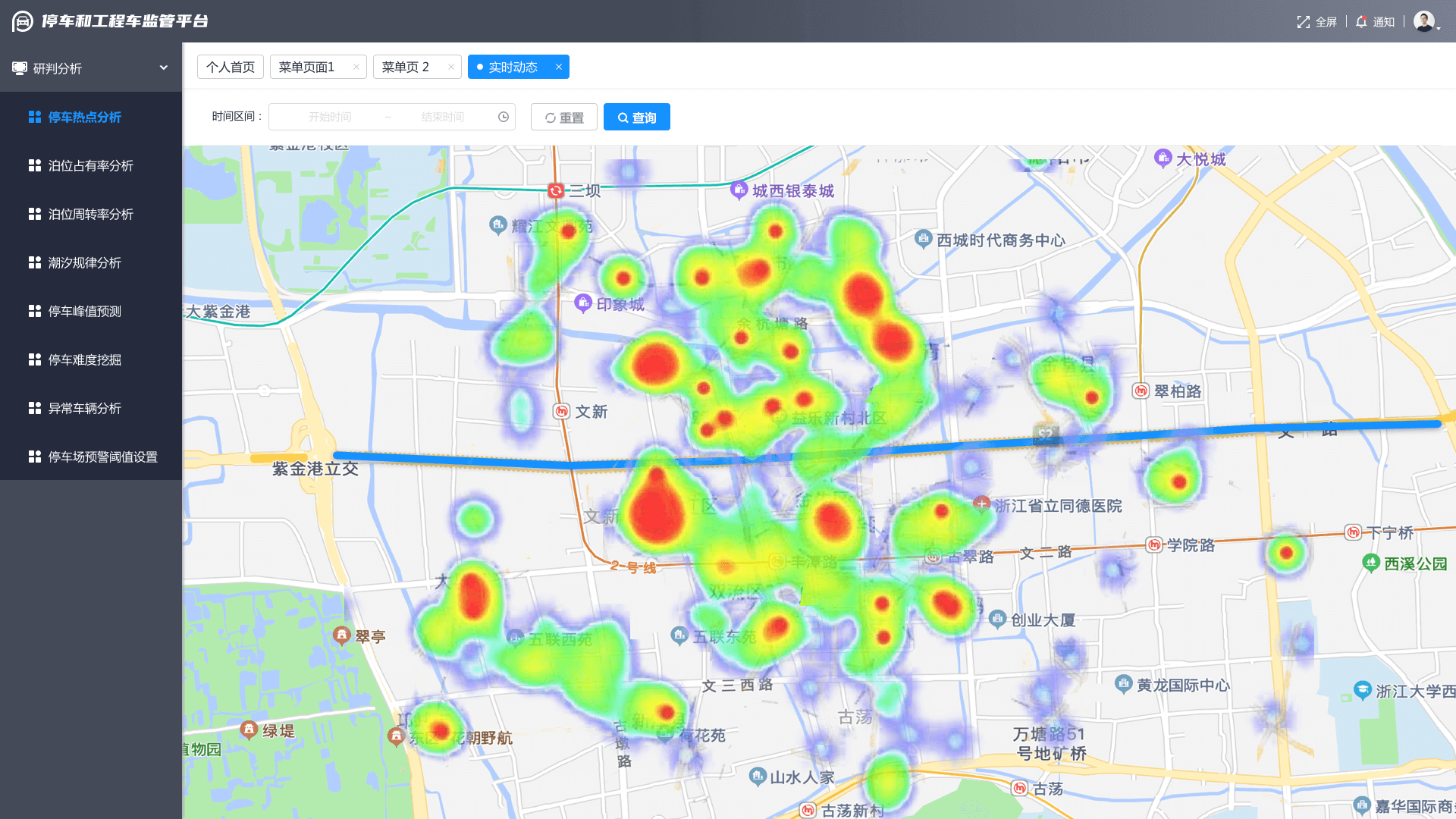1456x819 pixels.
Task: Open the 个人首页 tab
Action: [x=231, y=67]
